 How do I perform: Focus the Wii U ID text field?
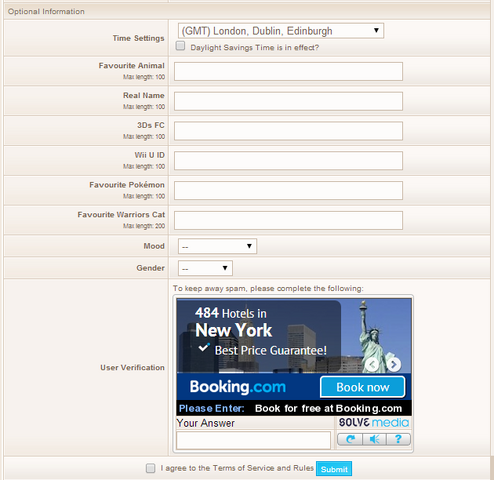pyautogui.click(x=288, y=161)
